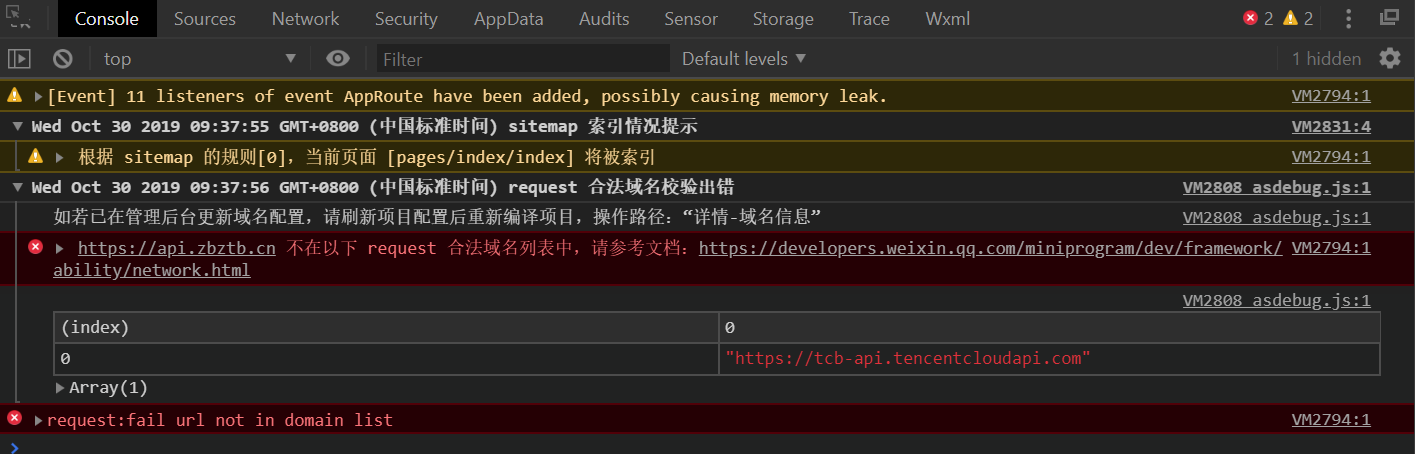Open the Default levels dropdown

coord(744,58)
